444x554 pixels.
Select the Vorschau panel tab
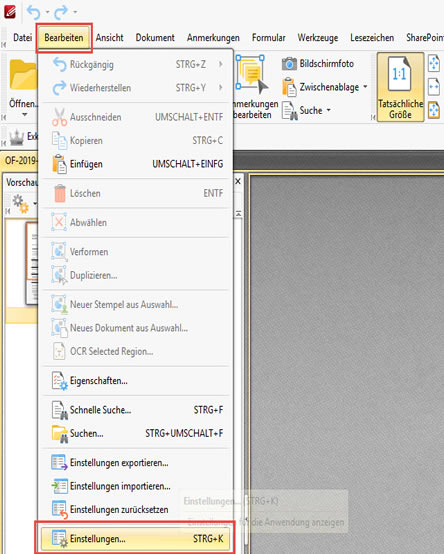coord(21,182)
